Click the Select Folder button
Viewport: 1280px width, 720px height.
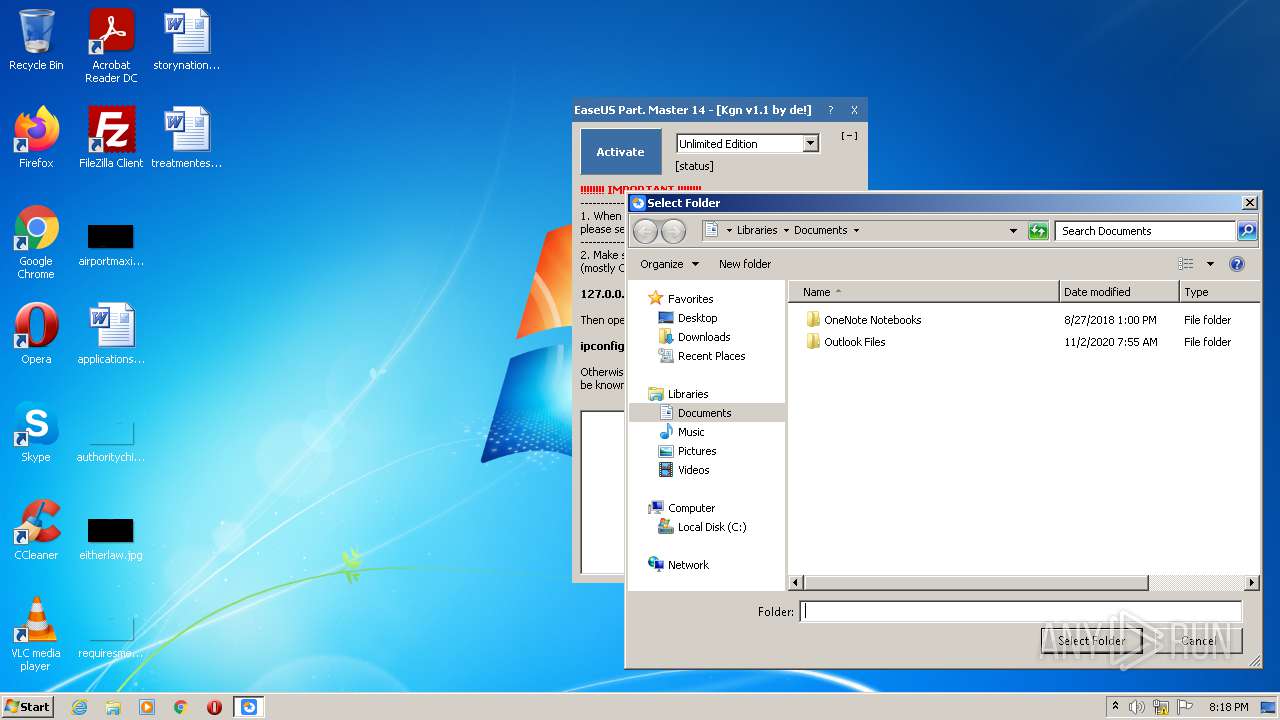point(1092,641)
